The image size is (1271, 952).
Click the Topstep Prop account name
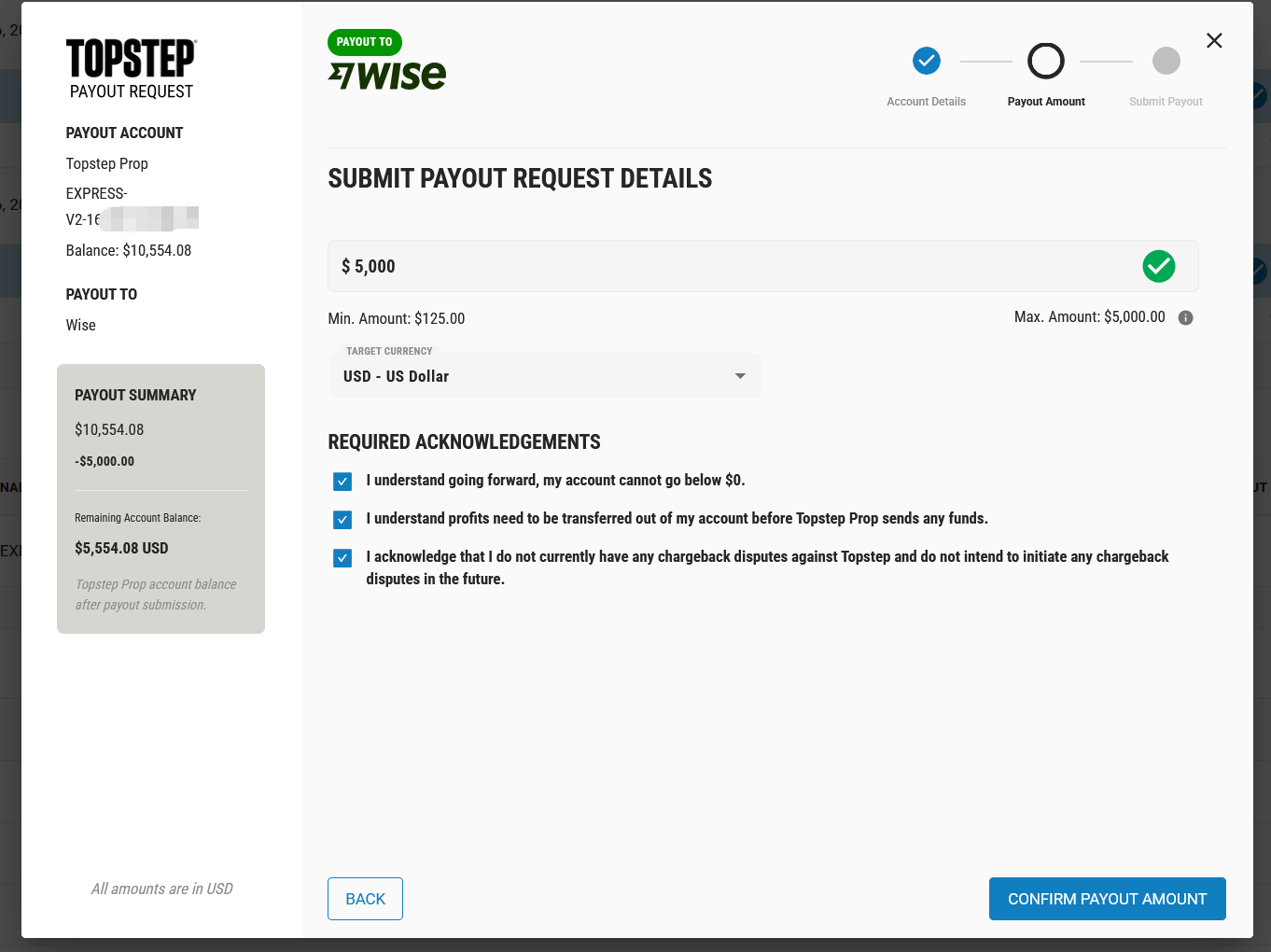[x=107, y=163]
